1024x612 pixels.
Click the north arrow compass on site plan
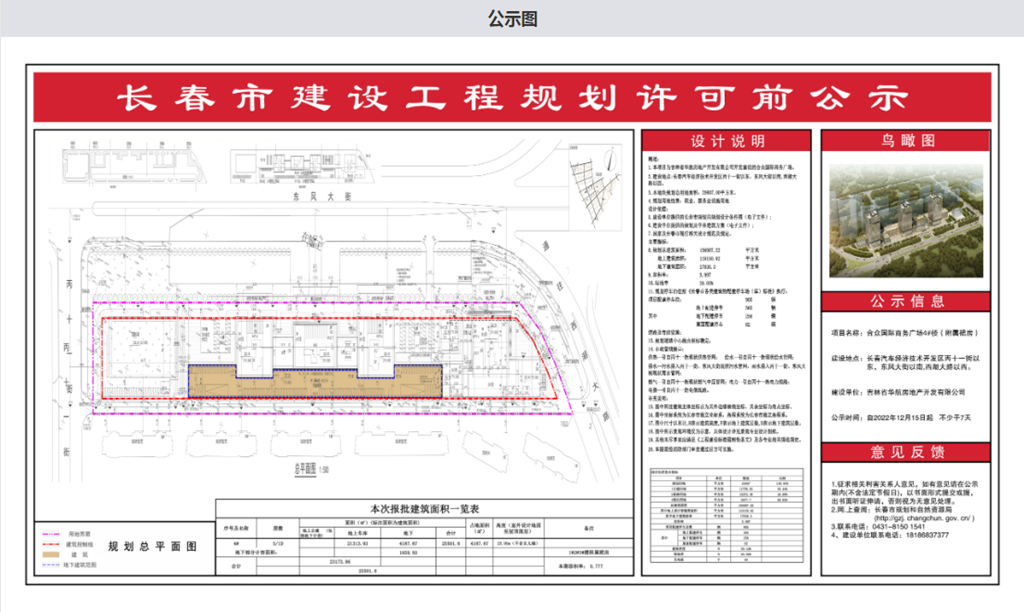coord(609,161)
